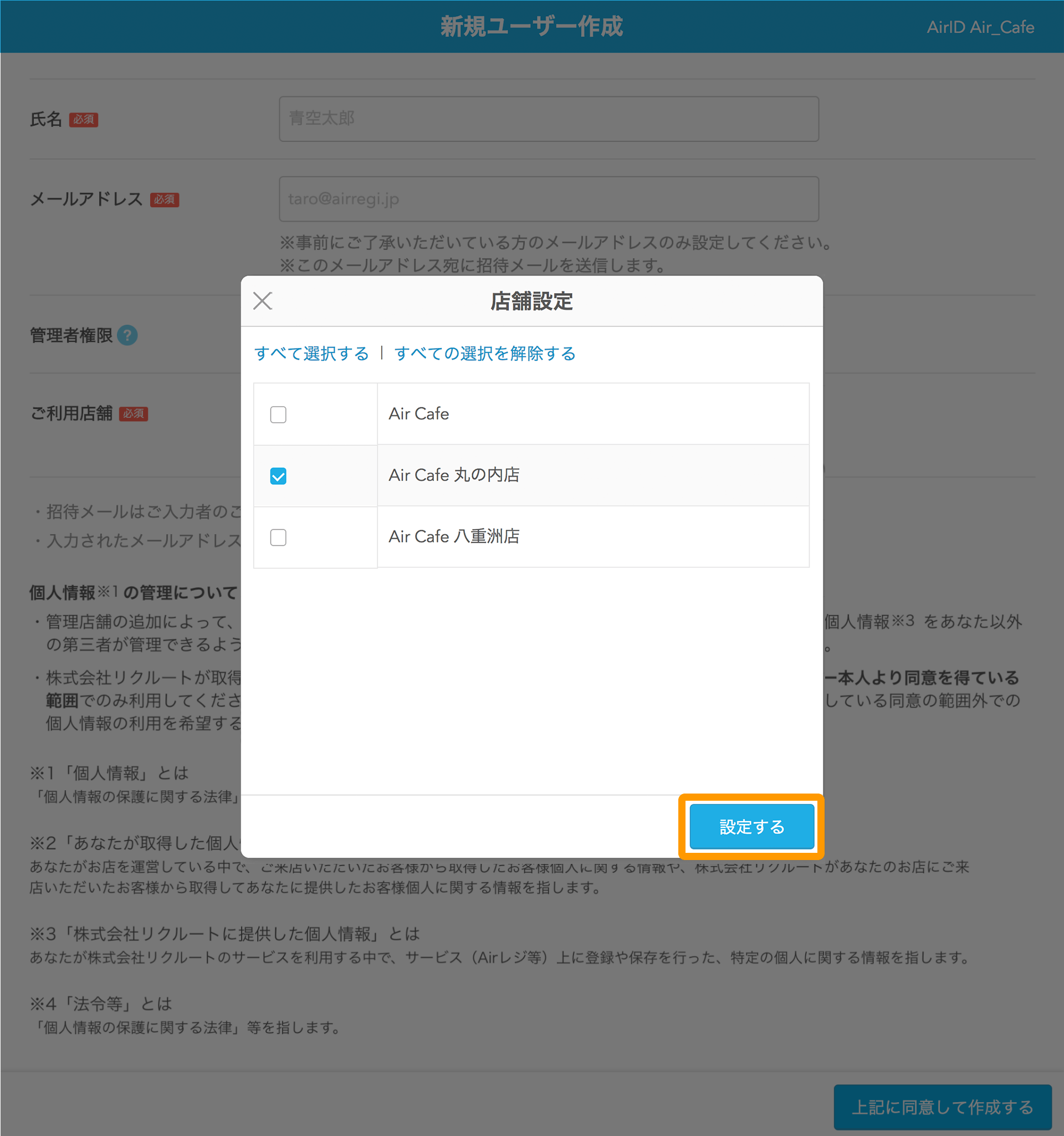Viewport: 1064px width, 1136px height.
Task: Uncheck Air Cafe 丸の内店 checkbox
Action: 278,476
